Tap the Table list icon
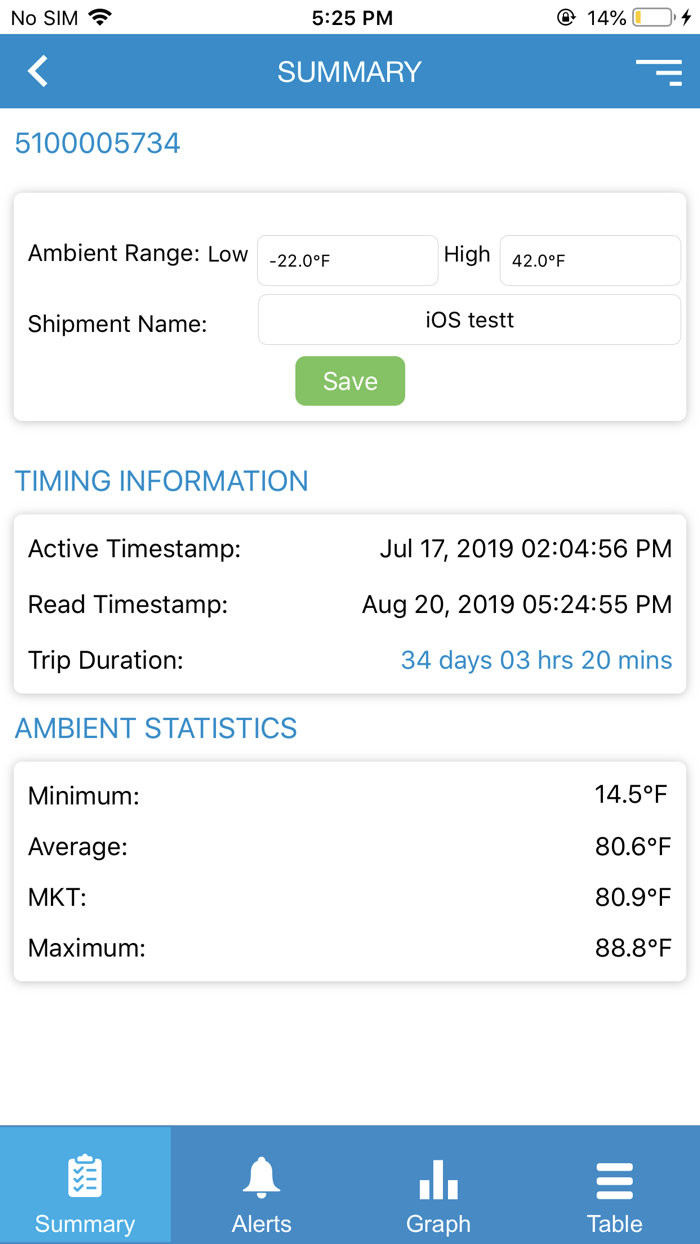The image size is (700, 1244). pyautogui.click(x=614, y=1180)
